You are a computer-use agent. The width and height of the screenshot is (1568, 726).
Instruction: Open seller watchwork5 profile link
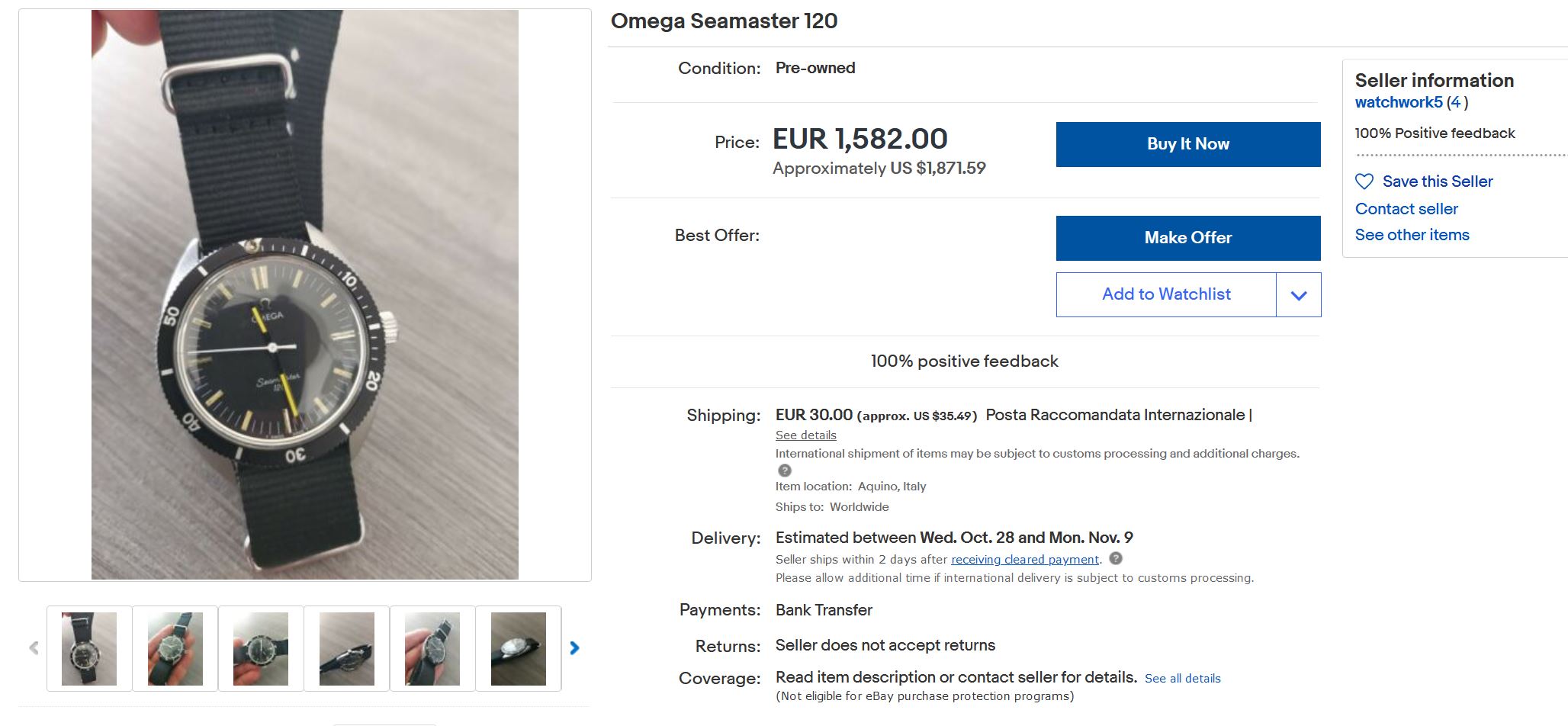tap(1399, 102)
